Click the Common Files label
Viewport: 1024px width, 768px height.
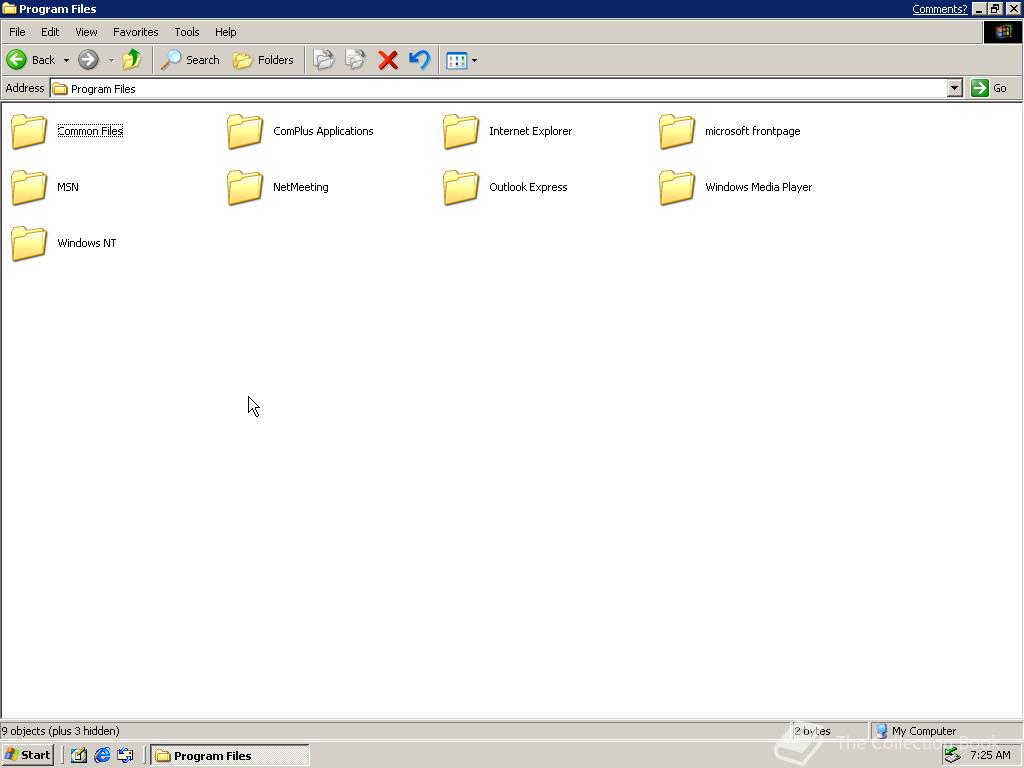90,131
